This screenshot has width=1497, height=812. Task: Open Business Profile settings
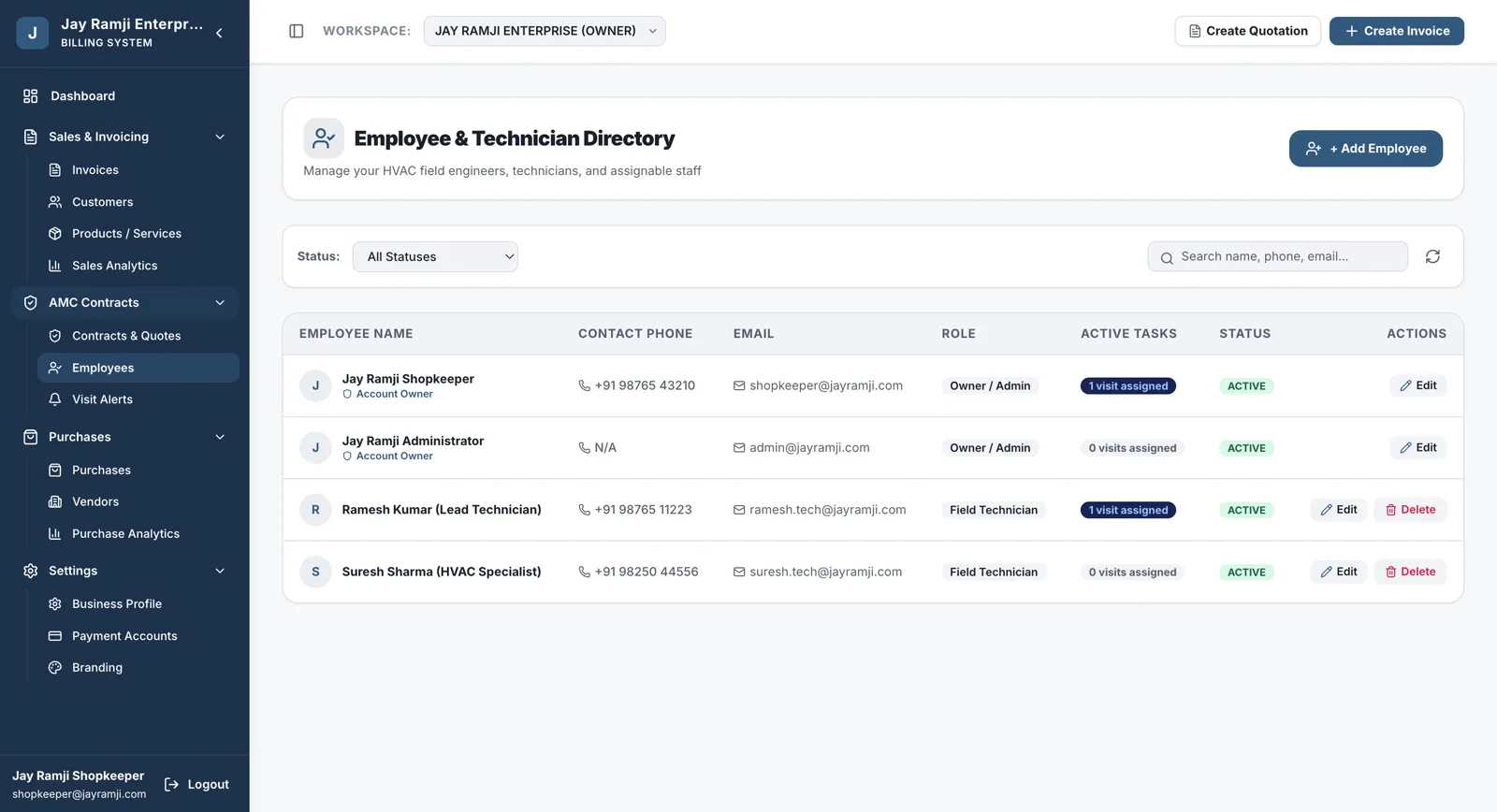click(138, 604)
